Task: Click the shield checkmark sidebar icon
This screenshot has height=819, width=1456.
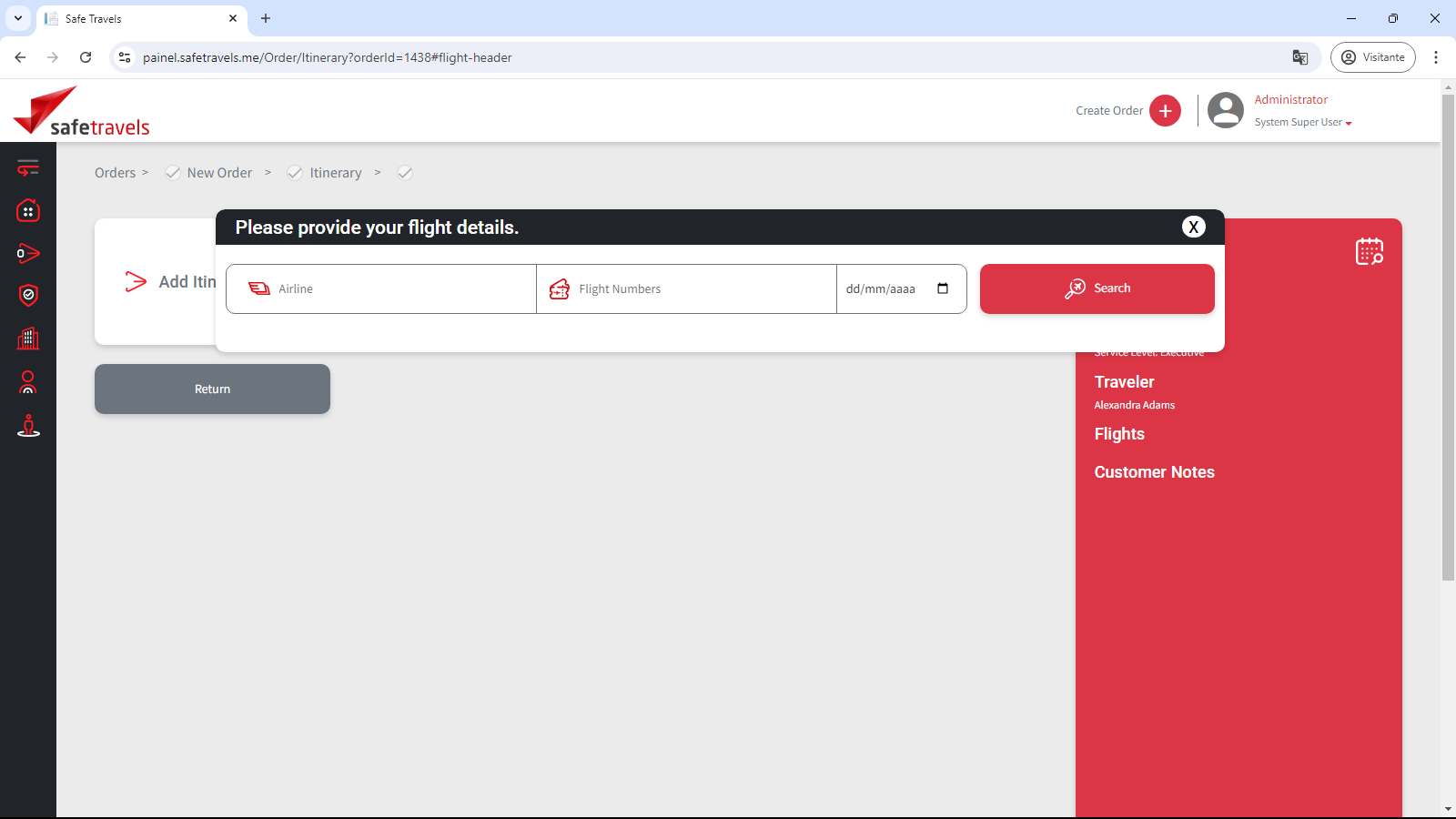Action: pyautogui.click(x=28, y=295)
